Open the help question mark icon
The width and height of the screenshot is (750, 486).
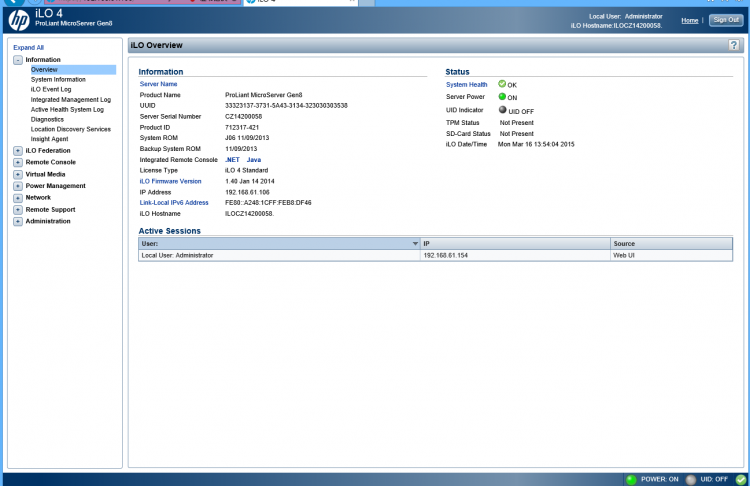click(734, 45)
